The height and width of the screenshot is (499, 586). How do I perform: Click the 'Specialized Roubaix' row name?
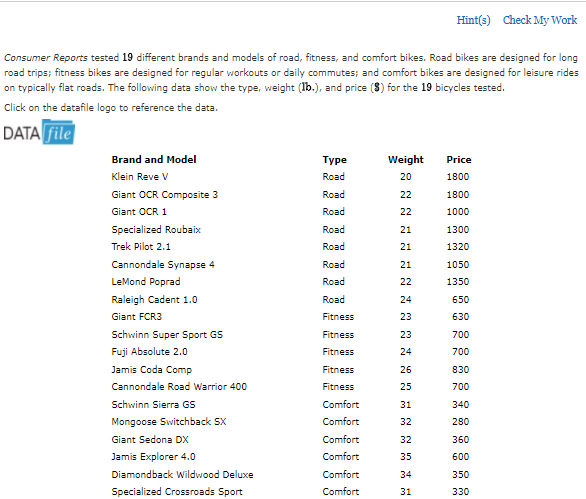pyautogui.click(x=156, y=230)
